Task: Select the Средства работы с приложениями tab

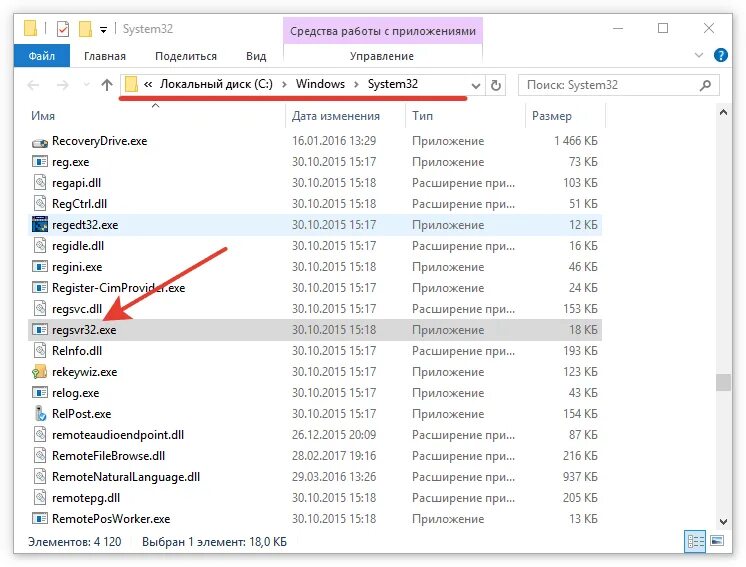Action: point(383,31)
